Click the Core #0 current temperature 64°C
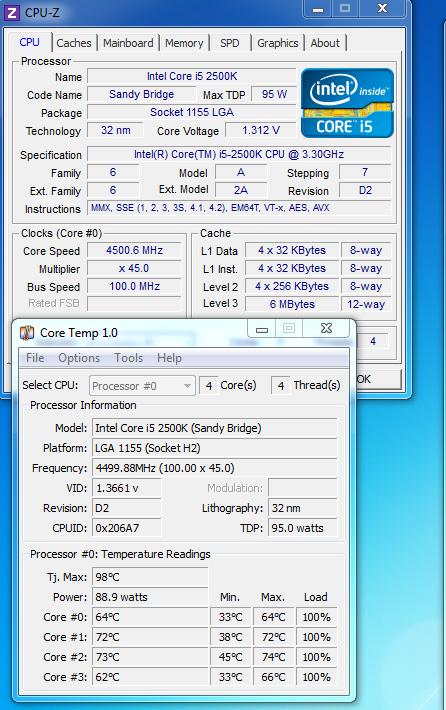 pos(150,617)
